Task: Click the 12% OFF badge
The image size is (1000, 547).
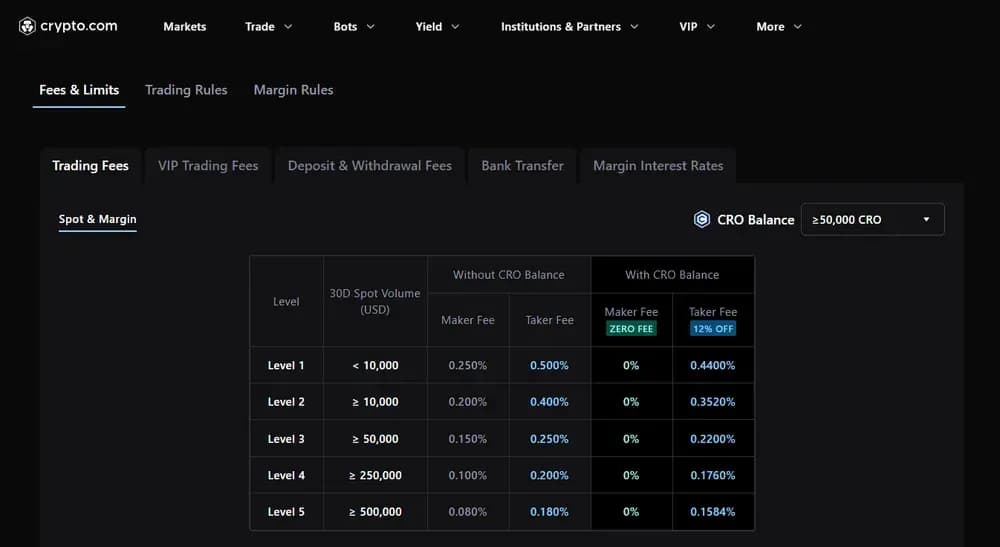Action: click(x=713, y=329)
